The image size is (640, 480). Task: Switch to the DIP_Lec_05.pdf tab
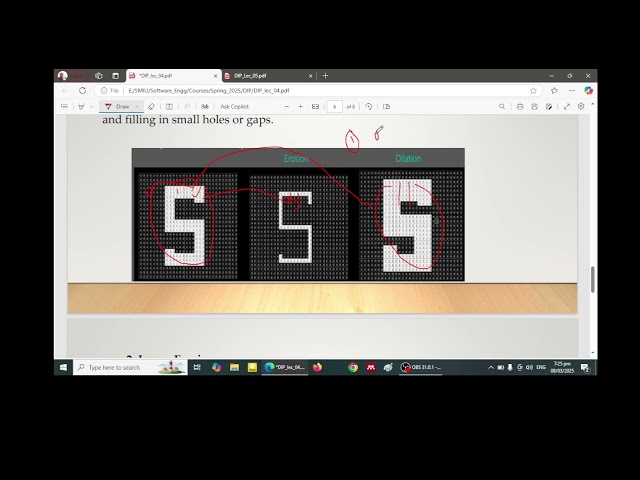[x=269, y=76]
